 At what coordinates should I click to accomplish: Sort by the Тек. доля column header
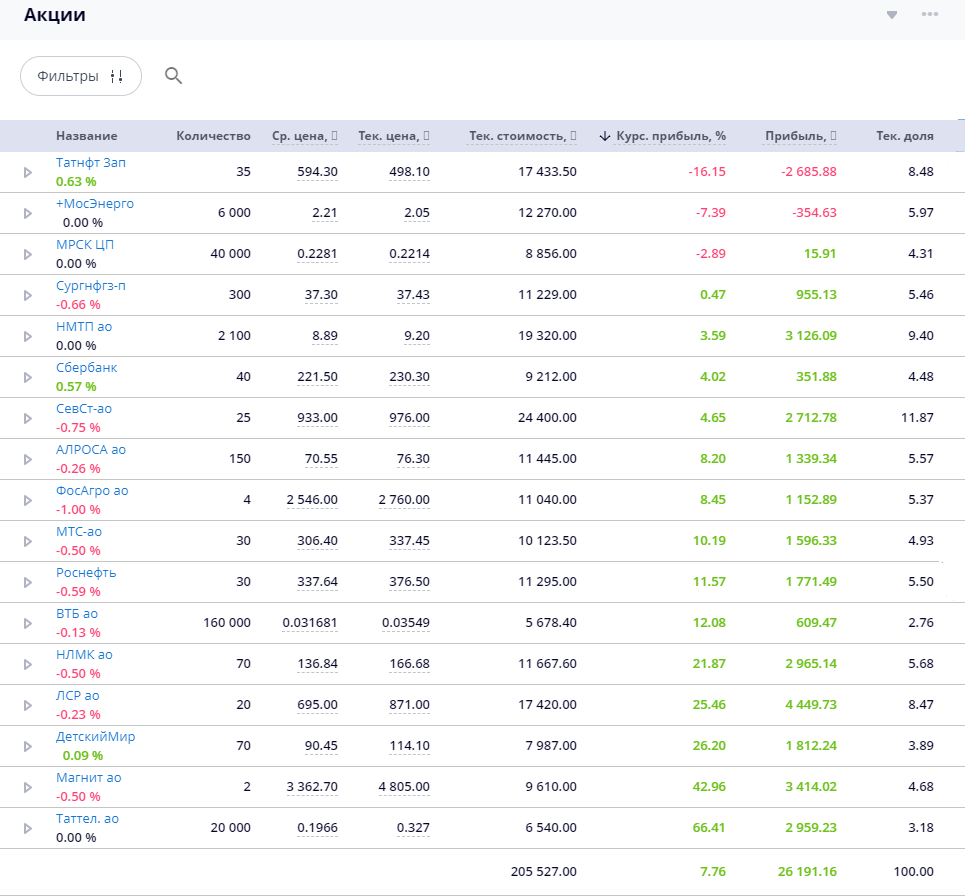click(x=905, y=136)
